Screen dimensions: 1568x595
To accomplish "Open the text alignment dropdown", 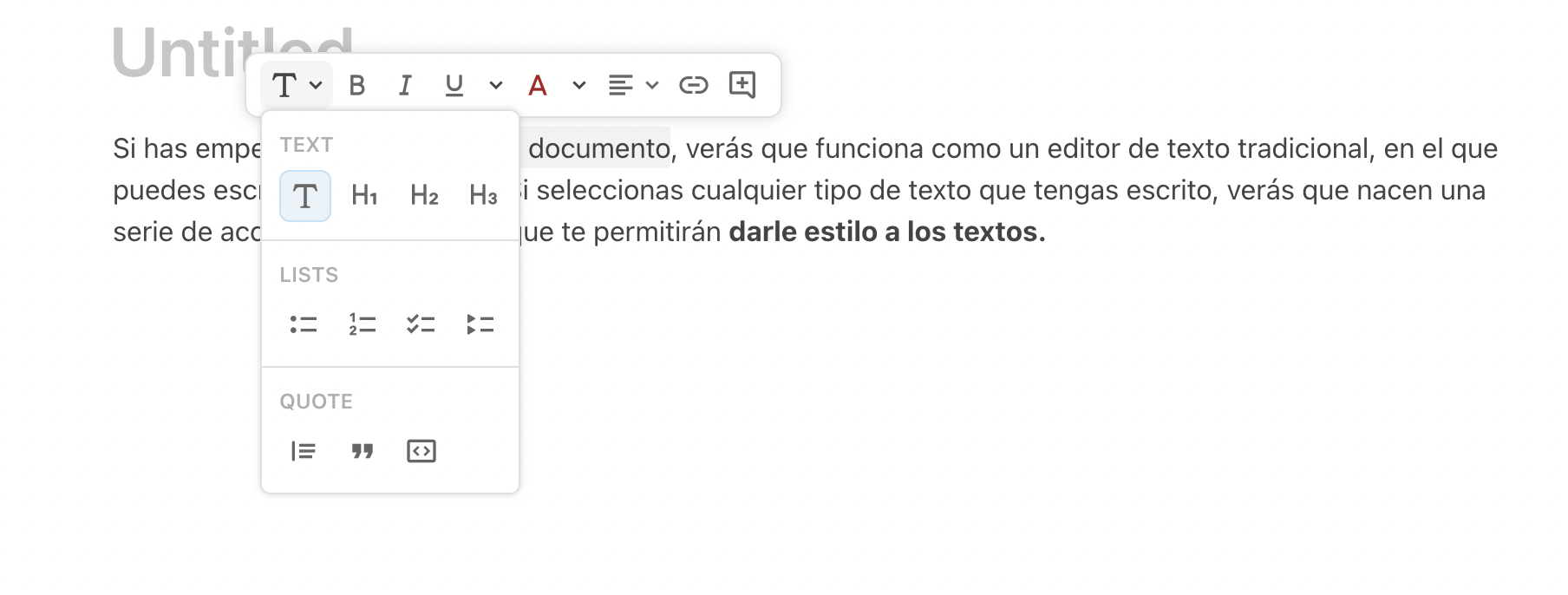I will [633, 85].
